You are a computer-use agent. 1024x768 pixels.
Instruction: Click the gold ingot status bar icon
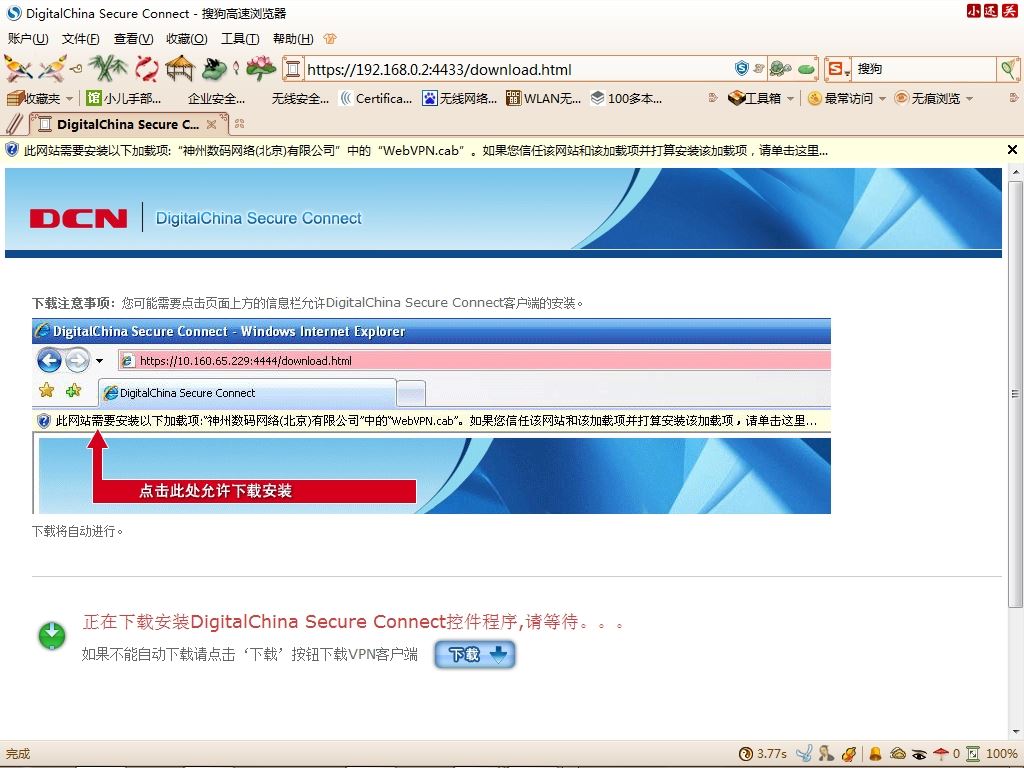point(897,754)
